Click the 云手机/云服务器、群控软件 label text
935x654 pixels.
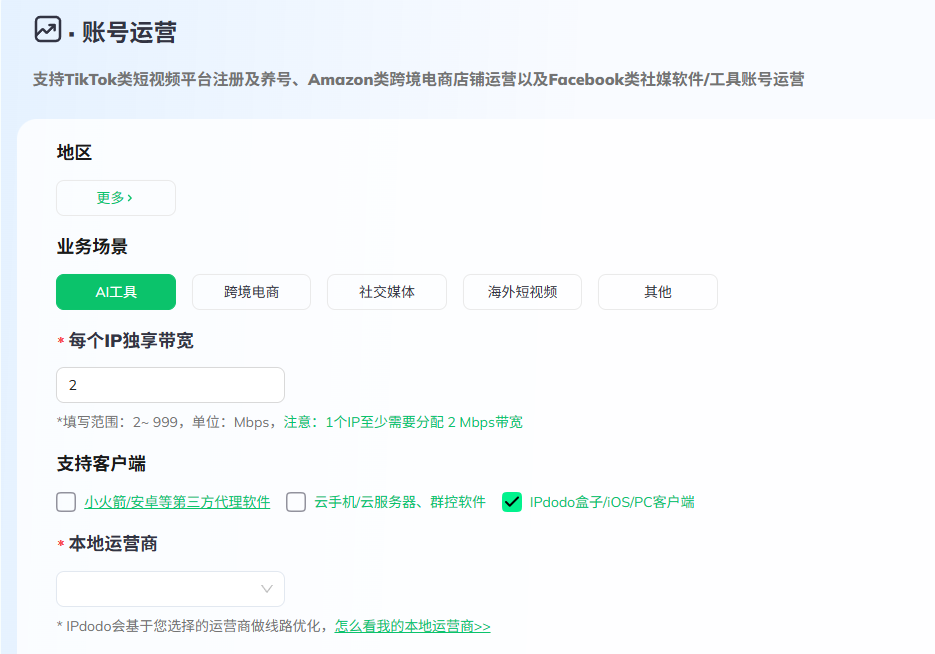point(400,502)
